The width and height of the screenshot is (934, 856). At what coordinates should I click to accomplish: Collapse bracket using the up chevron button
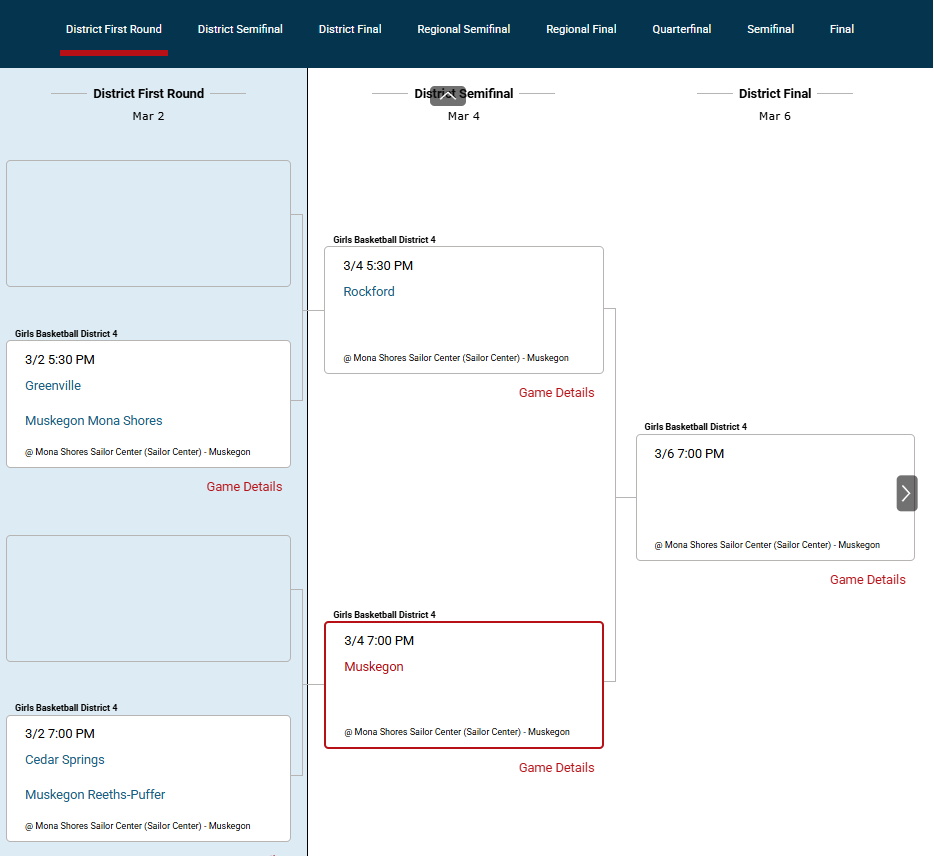pos(447,96)
